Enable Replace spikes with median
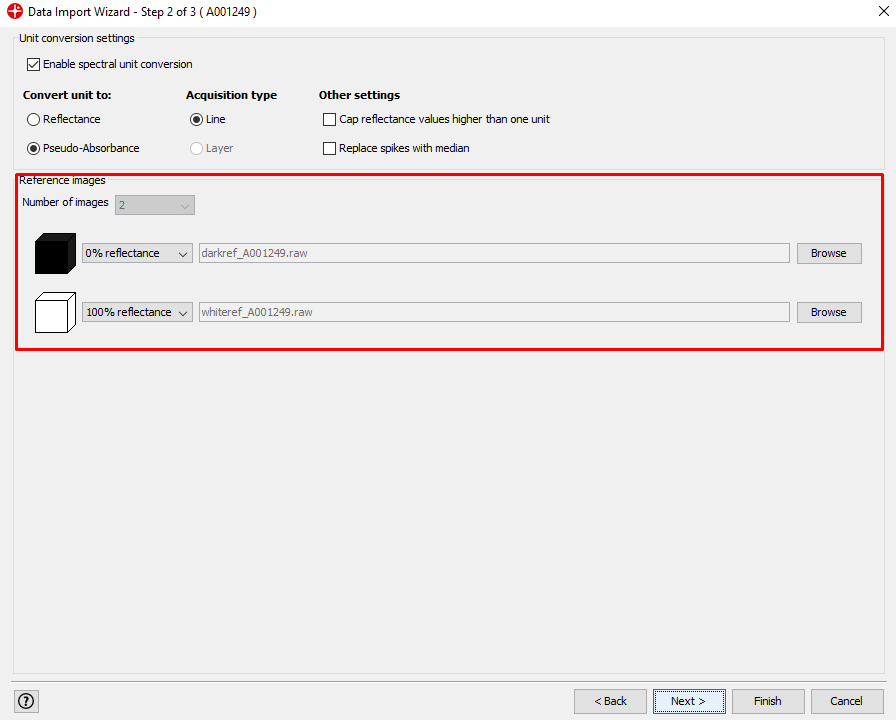Screen dimensions: 896x720 330,148
